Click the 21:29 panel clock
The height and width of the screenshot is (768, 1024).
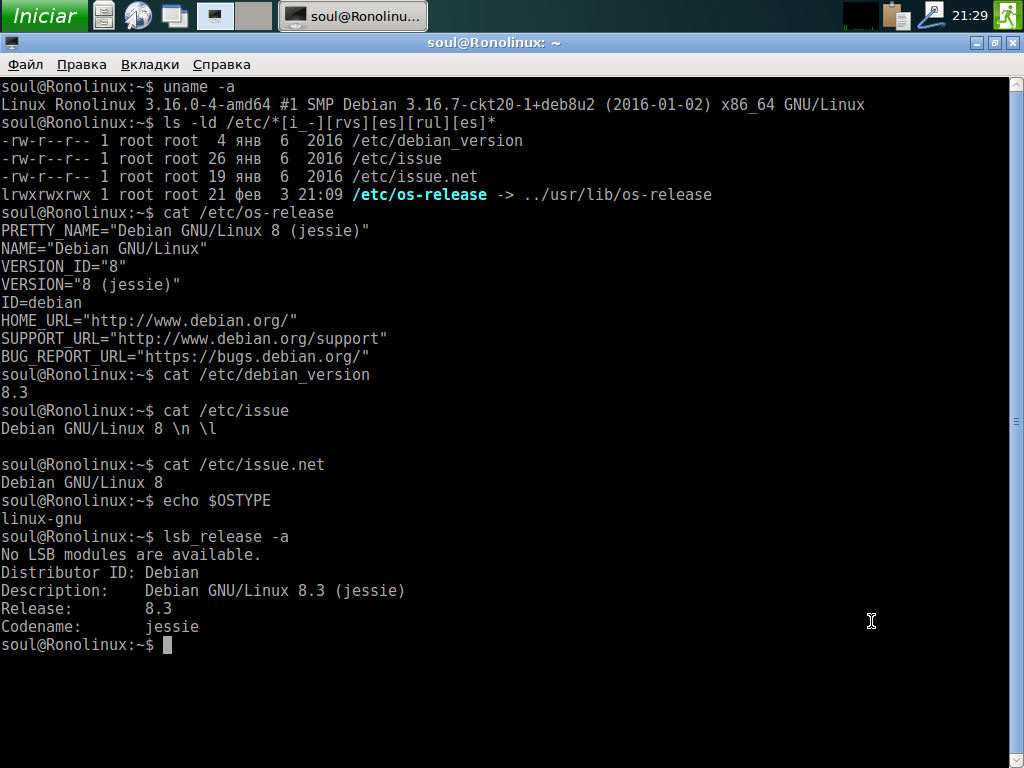click(970, 16)
